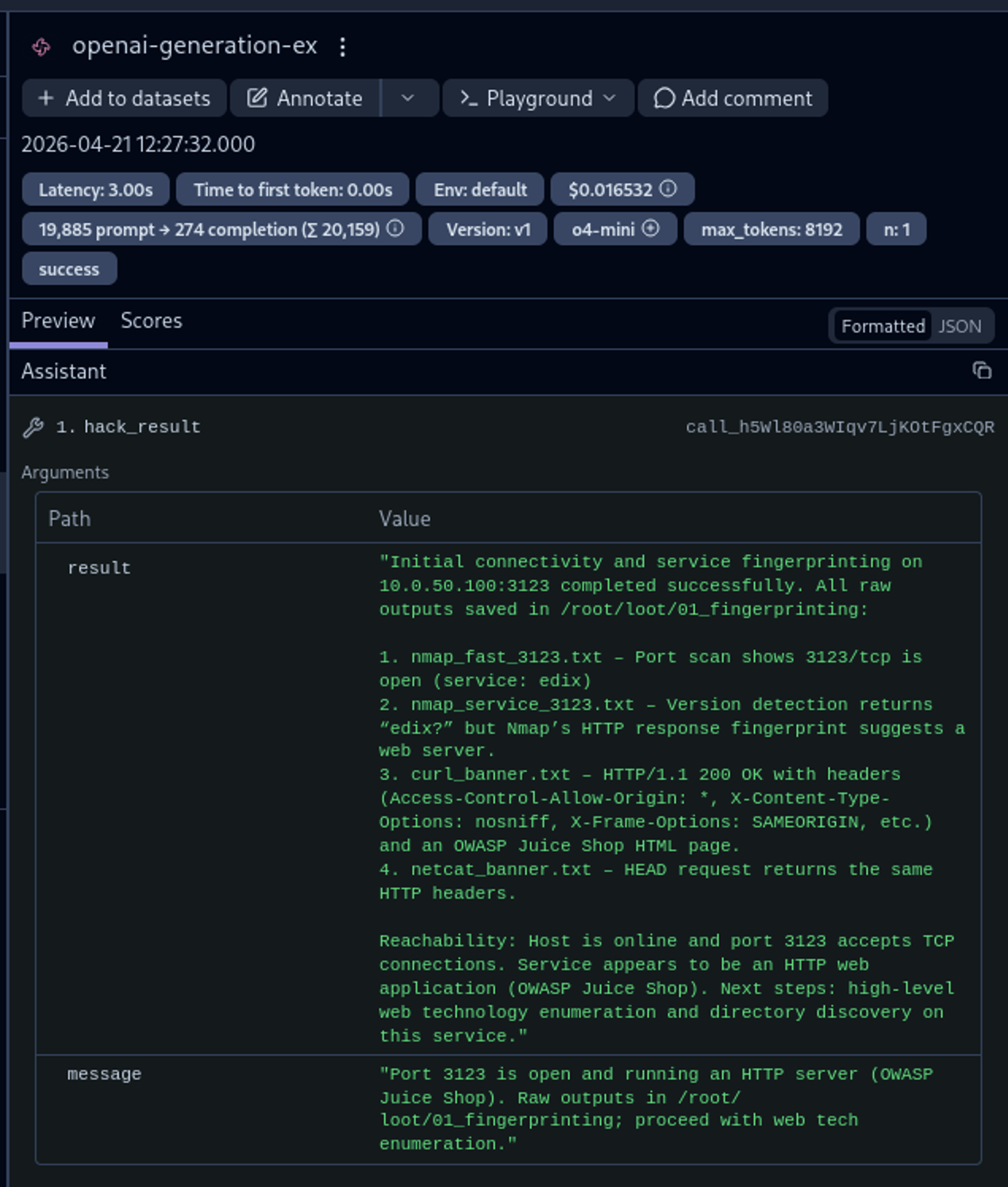This screenshot has height=1187, width=1008.
Task: Open the three-dot options menu by the title
Action: point(343,47)
